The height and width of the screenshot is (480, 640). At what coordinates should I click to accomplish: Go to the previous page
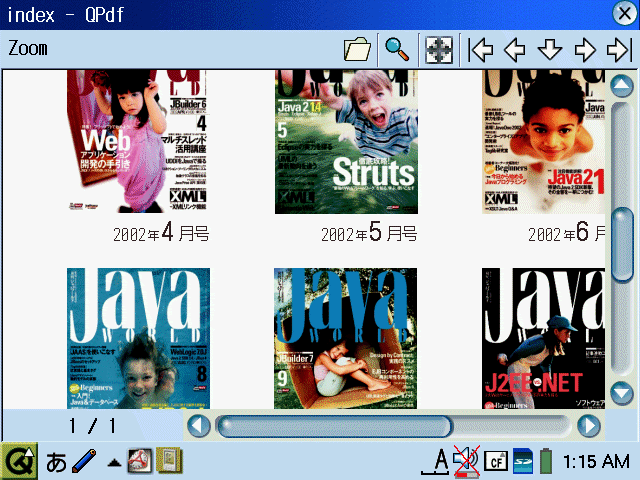tap(515, 50)
